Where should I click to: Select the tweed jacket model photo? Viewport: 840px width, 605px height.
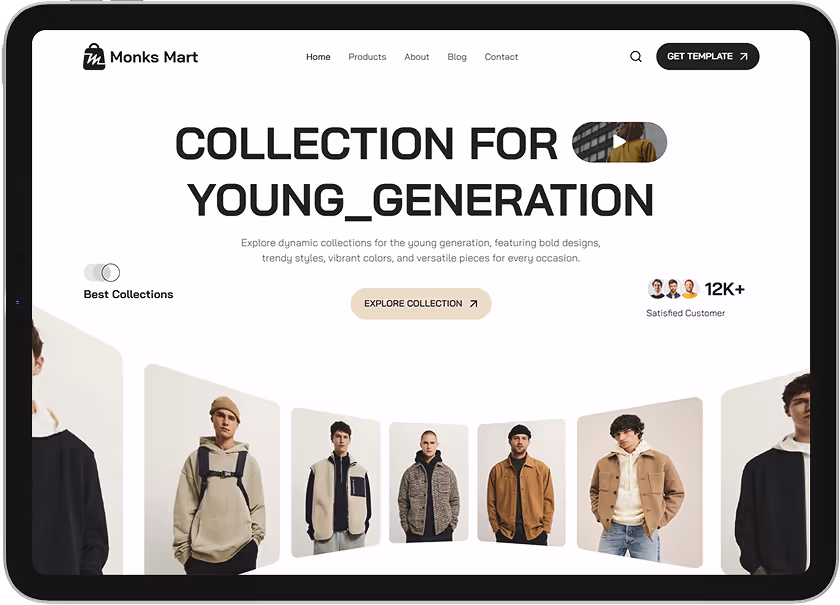tap(429, 482)
